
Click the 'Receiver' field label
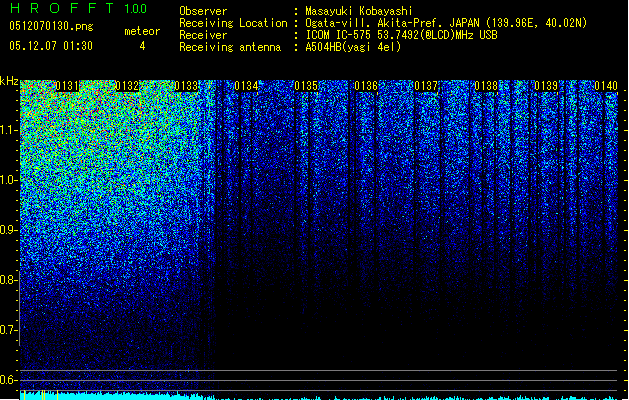[x=203, y=35]
